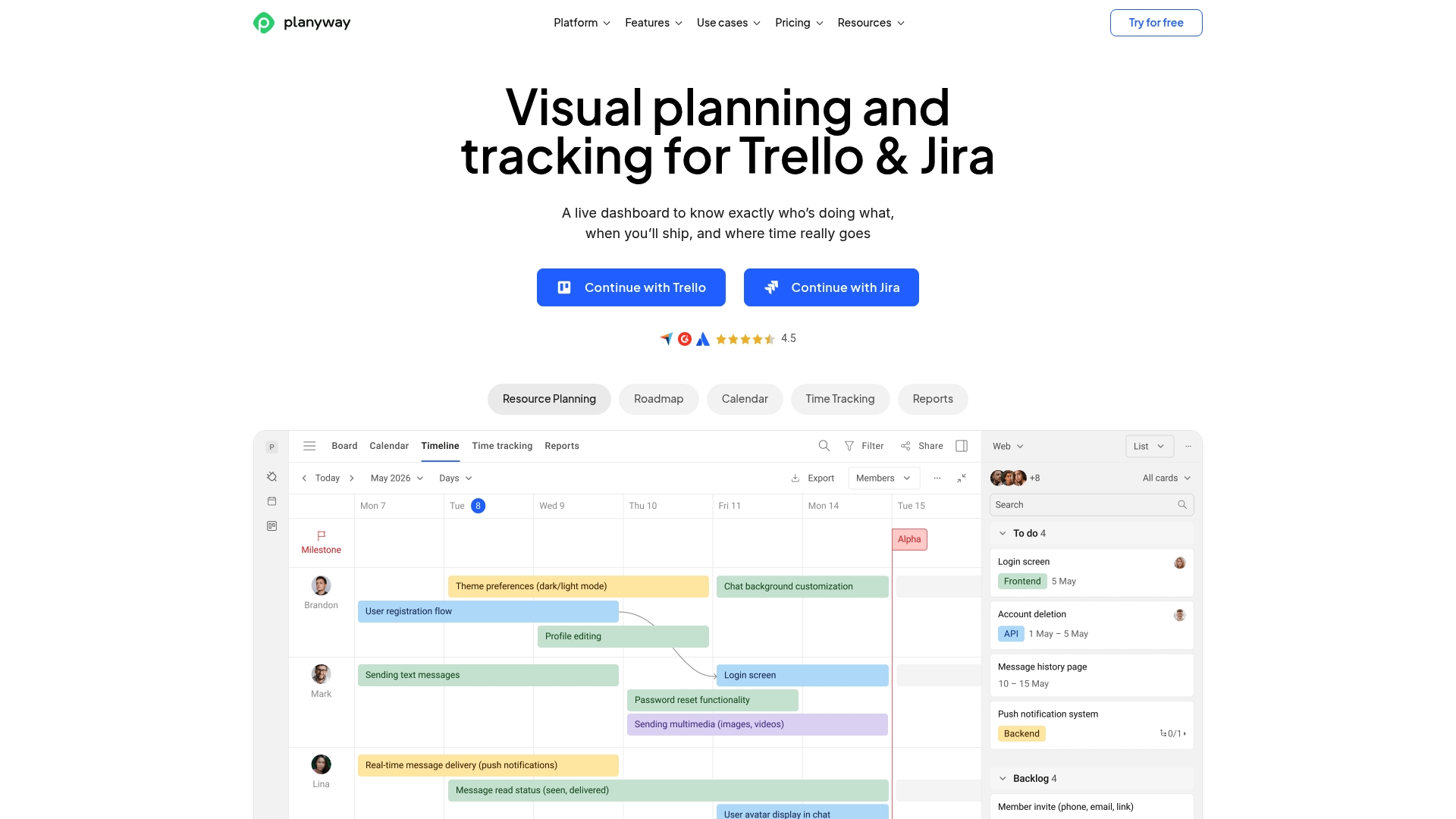This screenshot has width=1456, height=819.
Task: Click assignee avatar on Account deletion card
Action: 1180,615
